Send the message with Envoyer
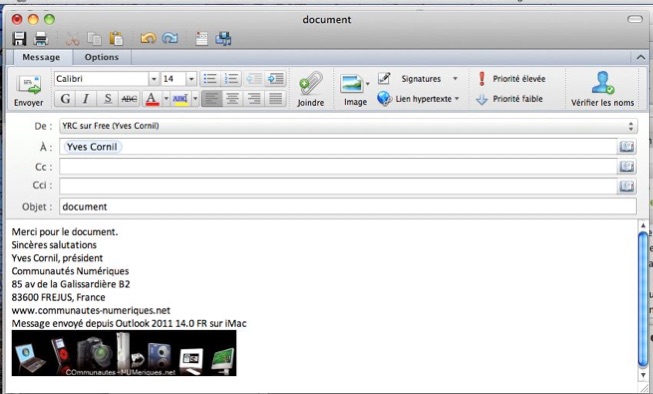This screenshot has height=394, width=653. (28, 91)
